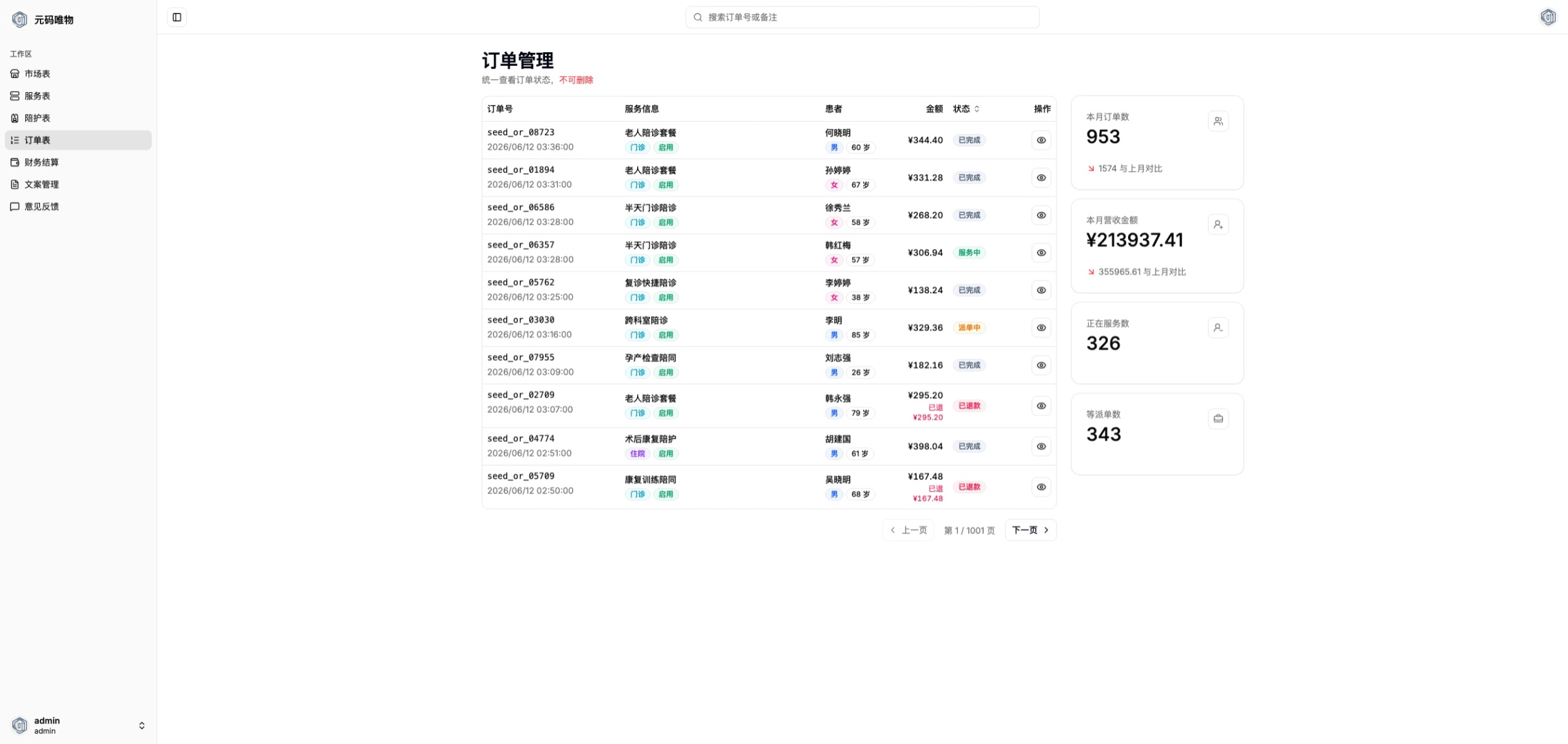Click the admin avatar at sidebar bottom

pyautogui.click(x=19, y=725)
